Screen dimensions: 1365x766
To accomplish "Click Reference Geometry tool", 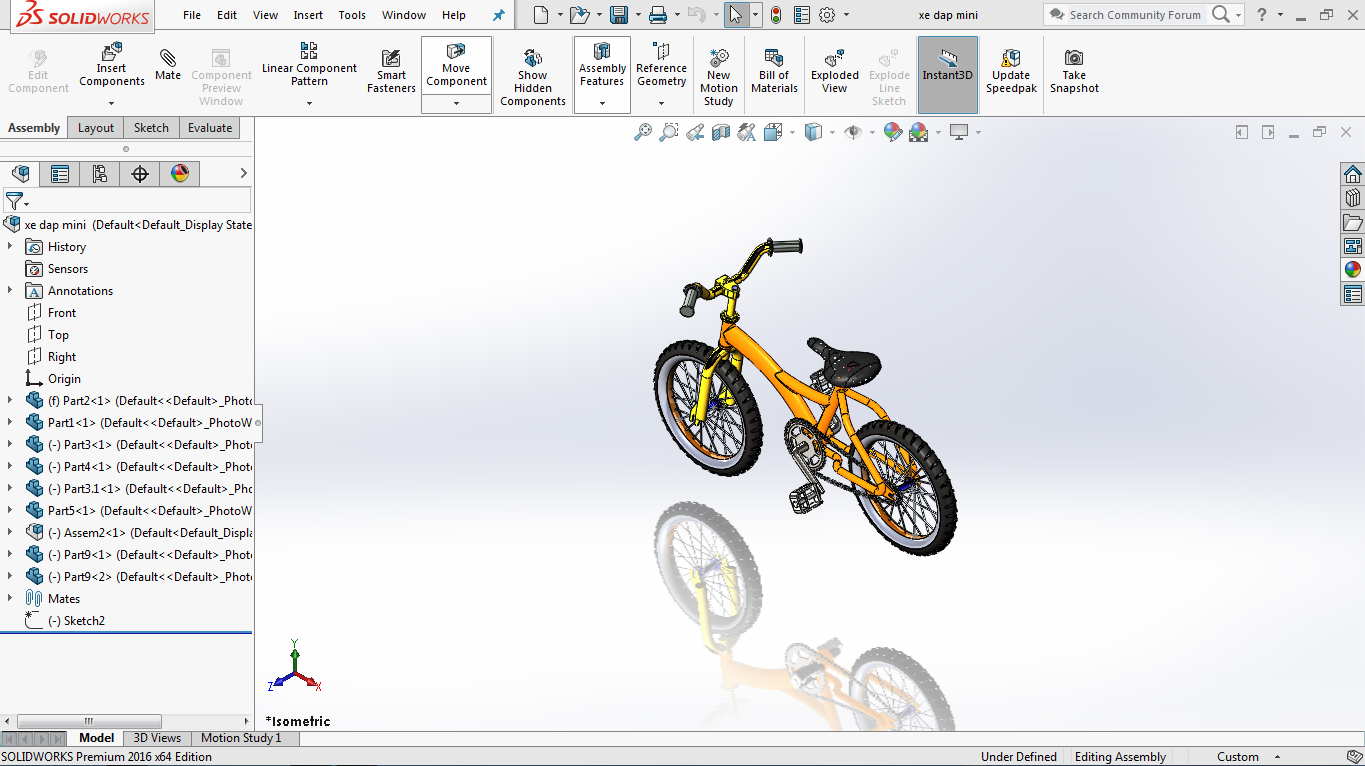I will (x=661, y=65).
